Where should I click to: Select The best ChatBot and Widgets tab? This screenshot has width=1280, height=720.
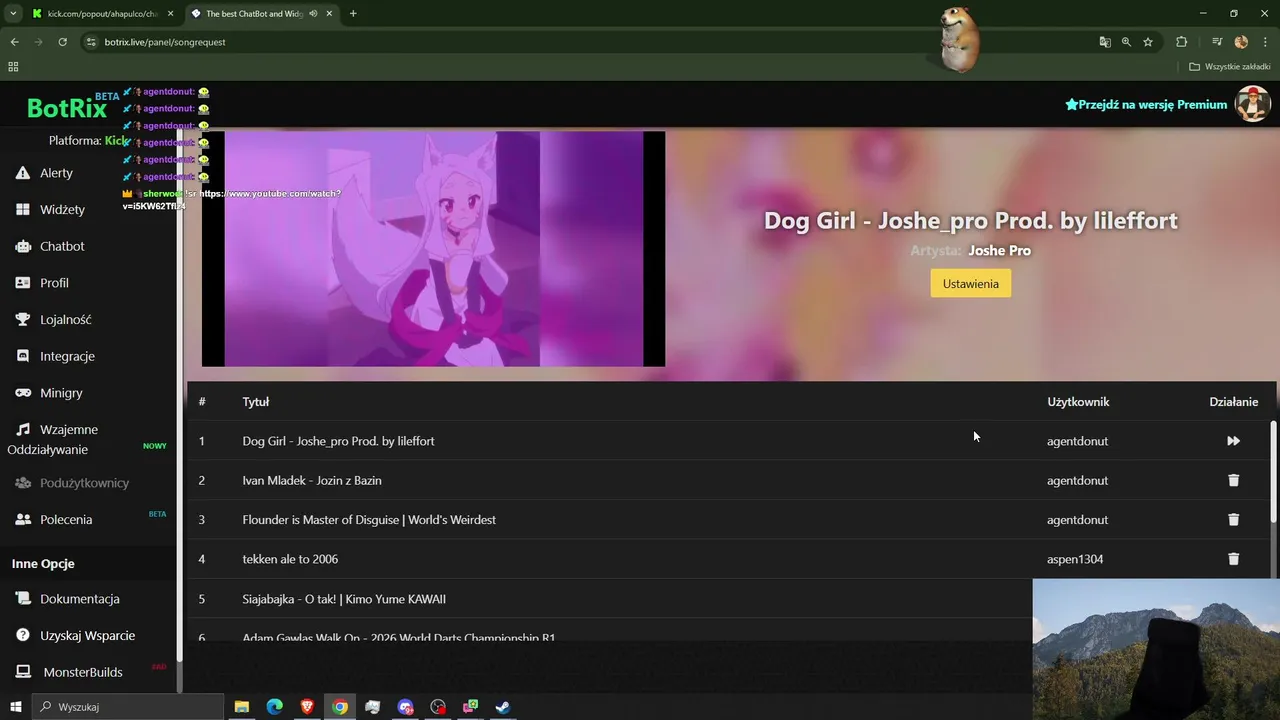pos(260,14)
